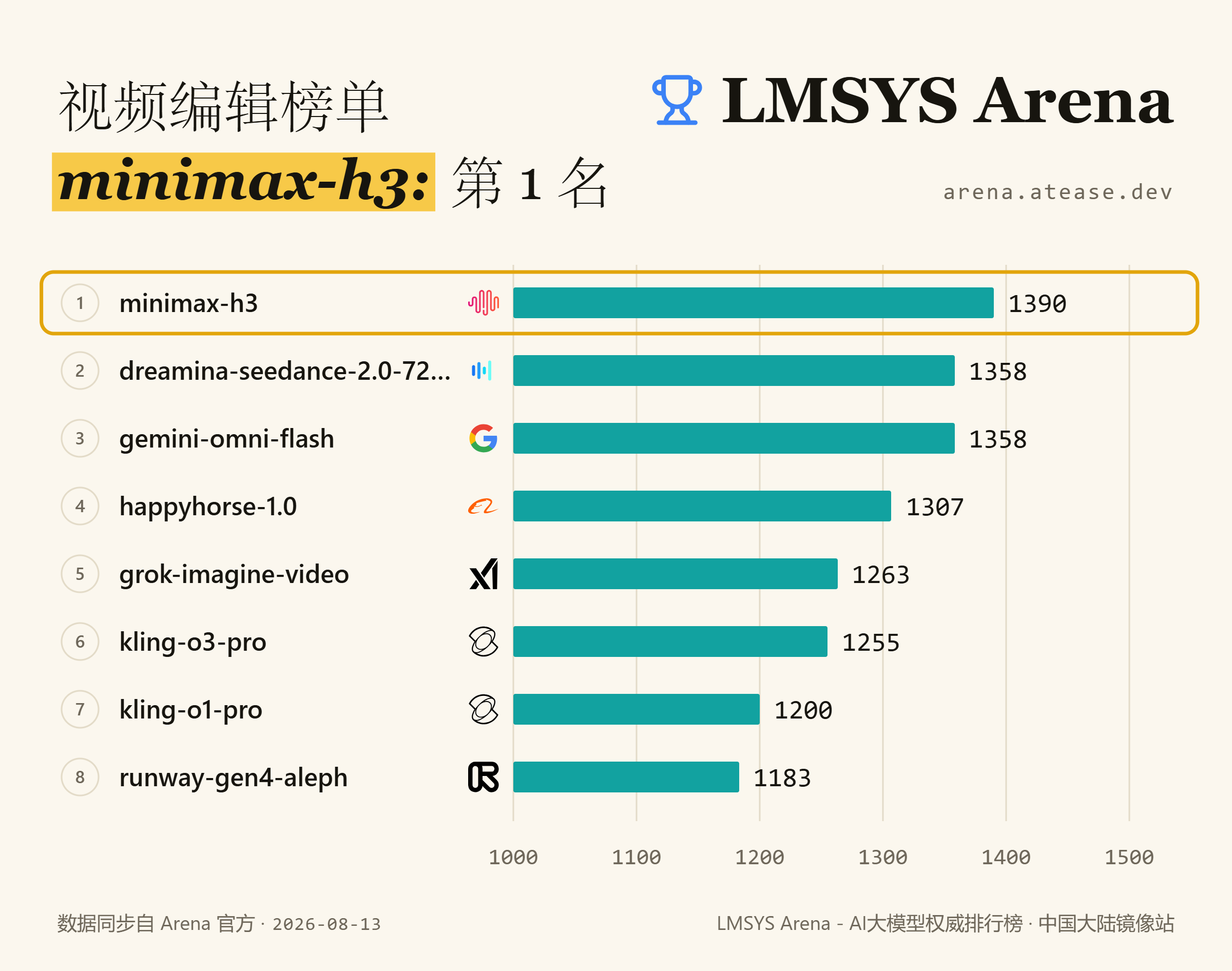The height and width of the screenshot is (971, 1232).
Task: Click the score 1358 for dreamina-seedance
Action: [998, 371]
